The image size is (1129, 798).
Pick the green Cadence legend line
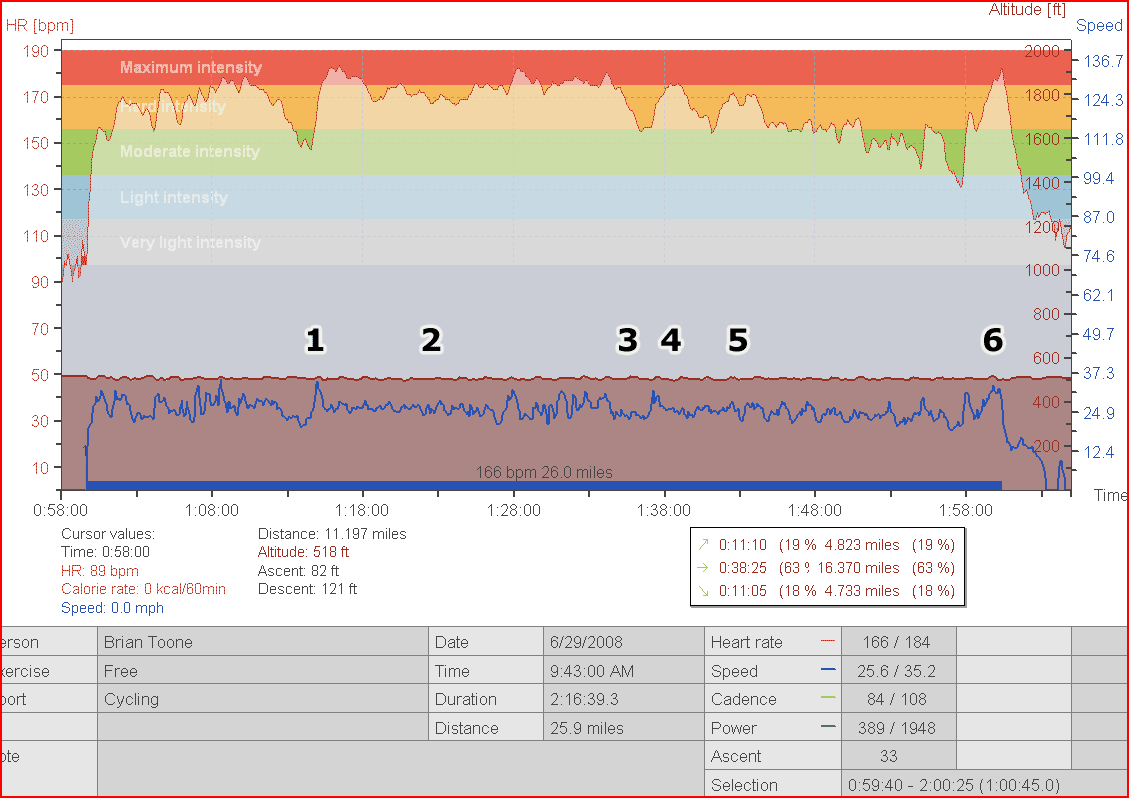828,698
